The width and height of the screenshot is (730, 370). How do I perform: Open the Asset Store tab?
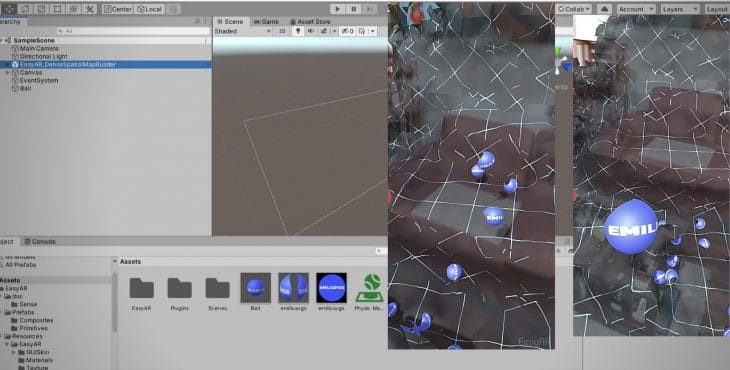click(310, 21)
